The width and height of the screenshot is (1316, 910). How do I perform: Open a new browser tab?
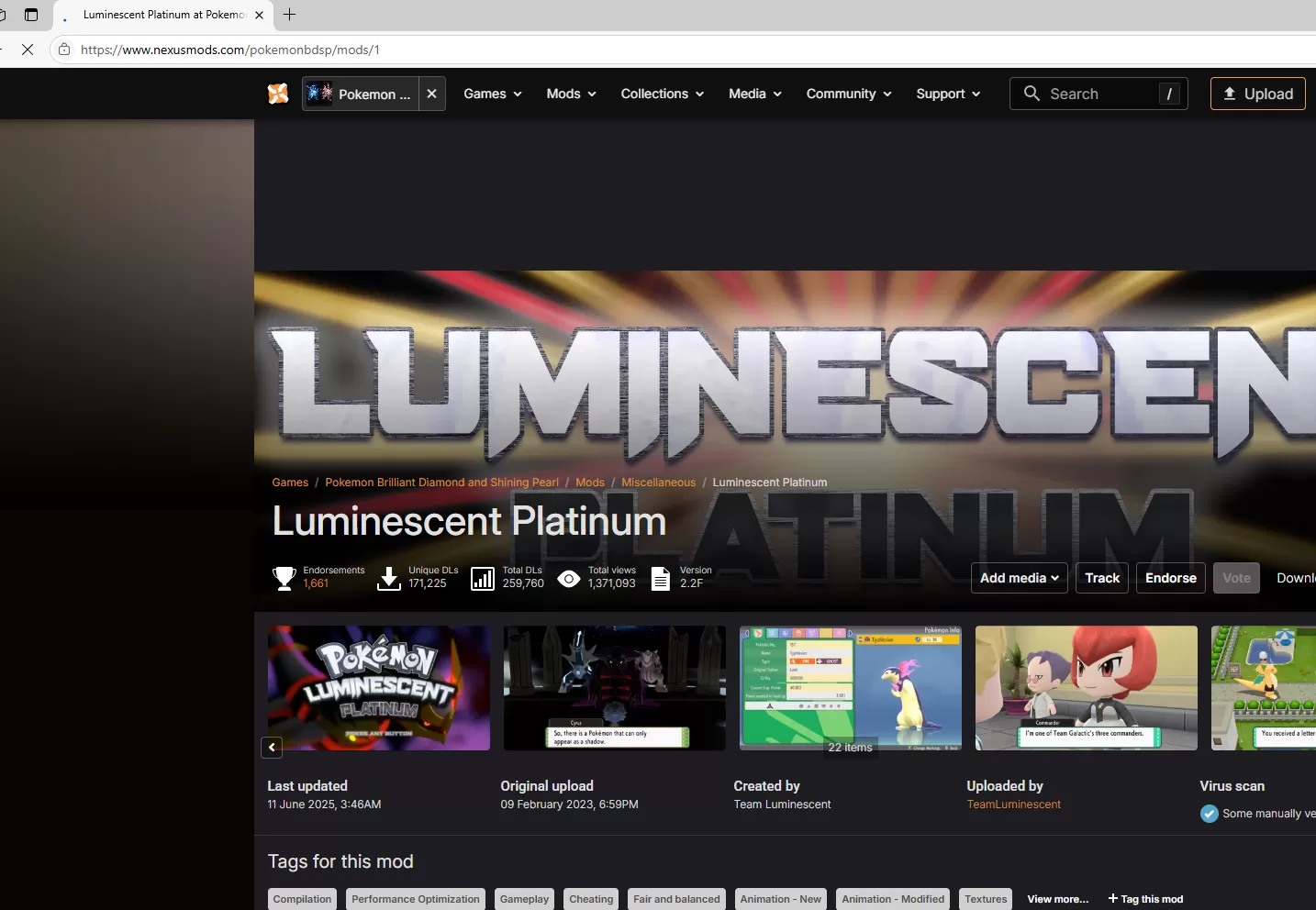click(x=290, y=15)
